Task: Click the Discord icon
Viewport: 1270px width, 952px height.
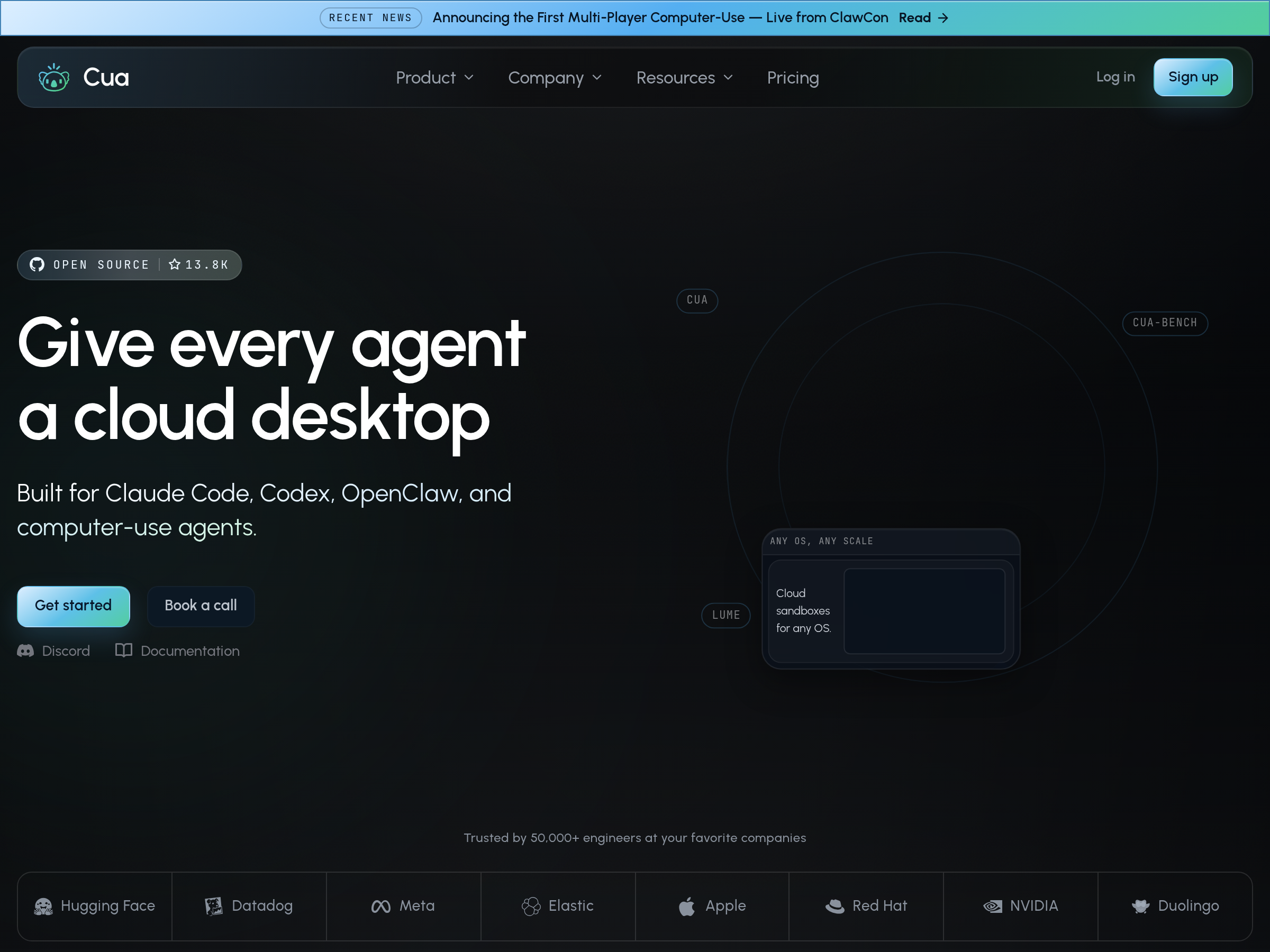Action: 25,651
